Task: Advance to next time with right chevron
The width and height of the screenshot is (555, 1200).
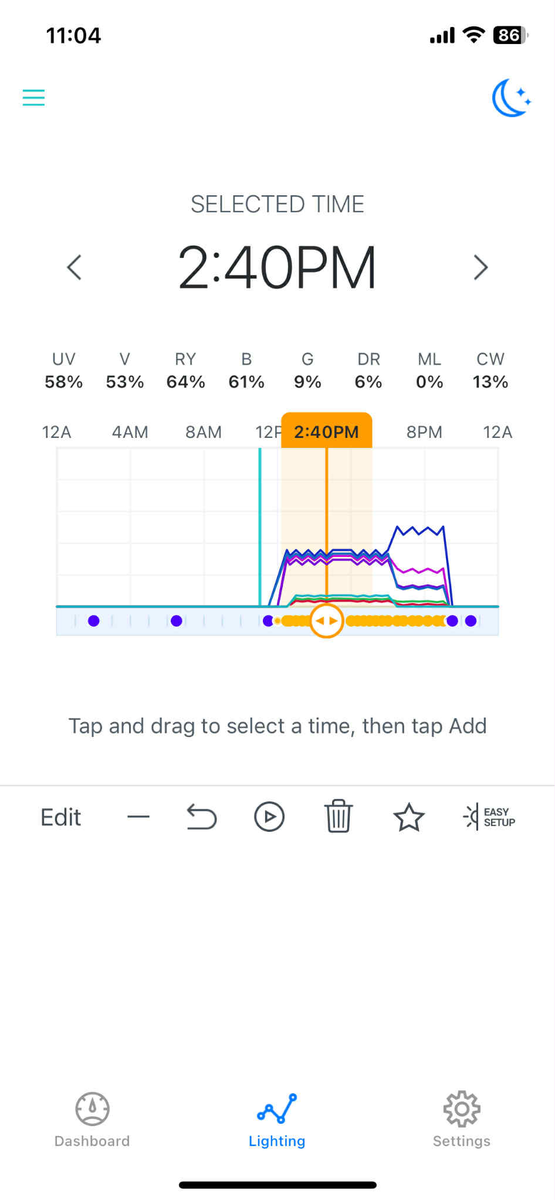Action: click(481, 267)
